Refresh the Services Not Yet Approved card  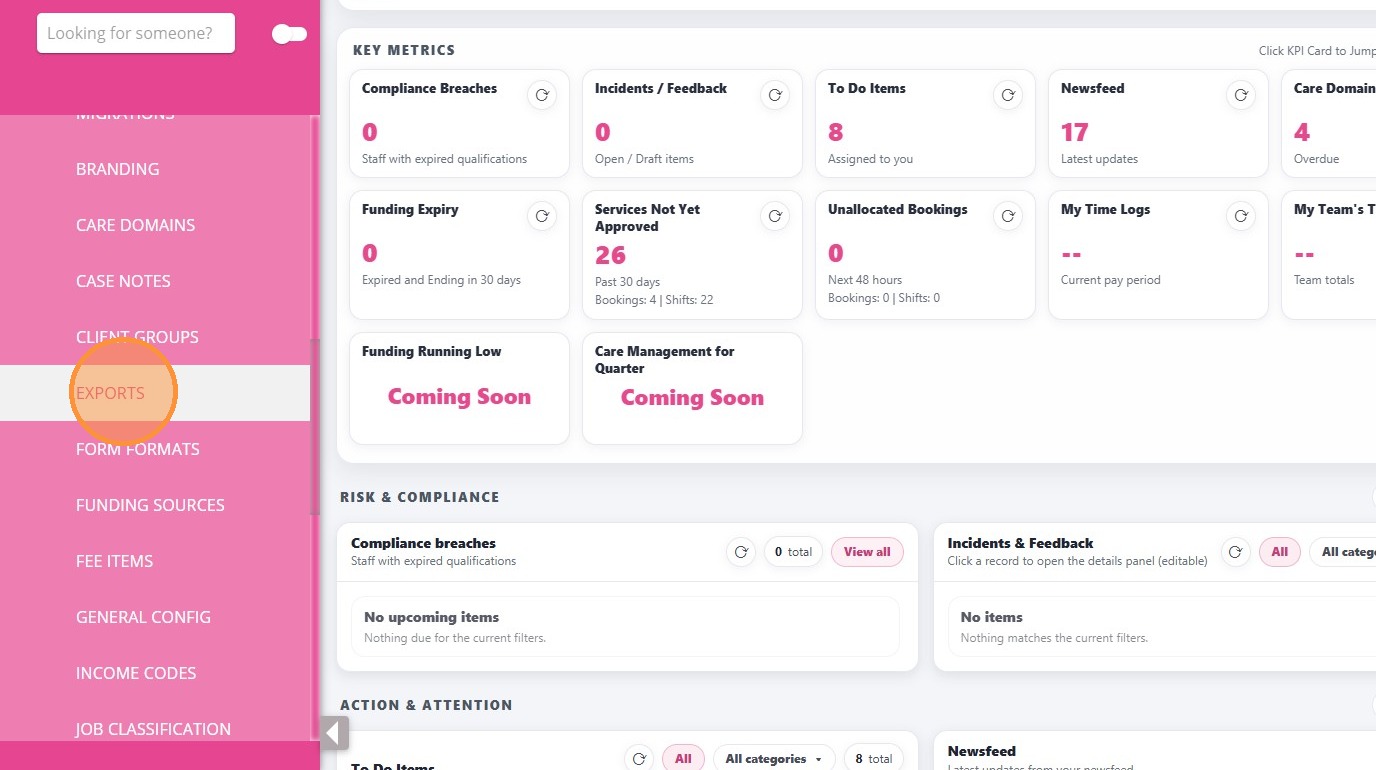[775, 216]
